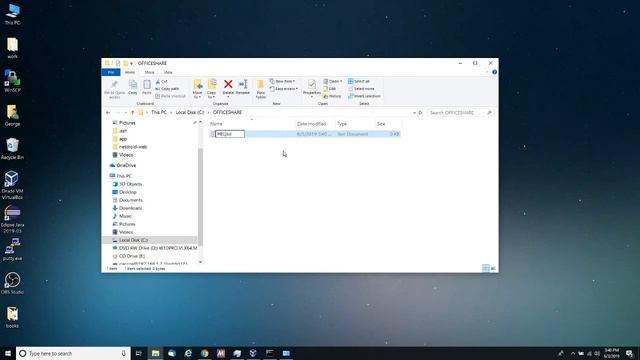Click the taskbar search box
The image size is (640, 360).
[73, 353]
